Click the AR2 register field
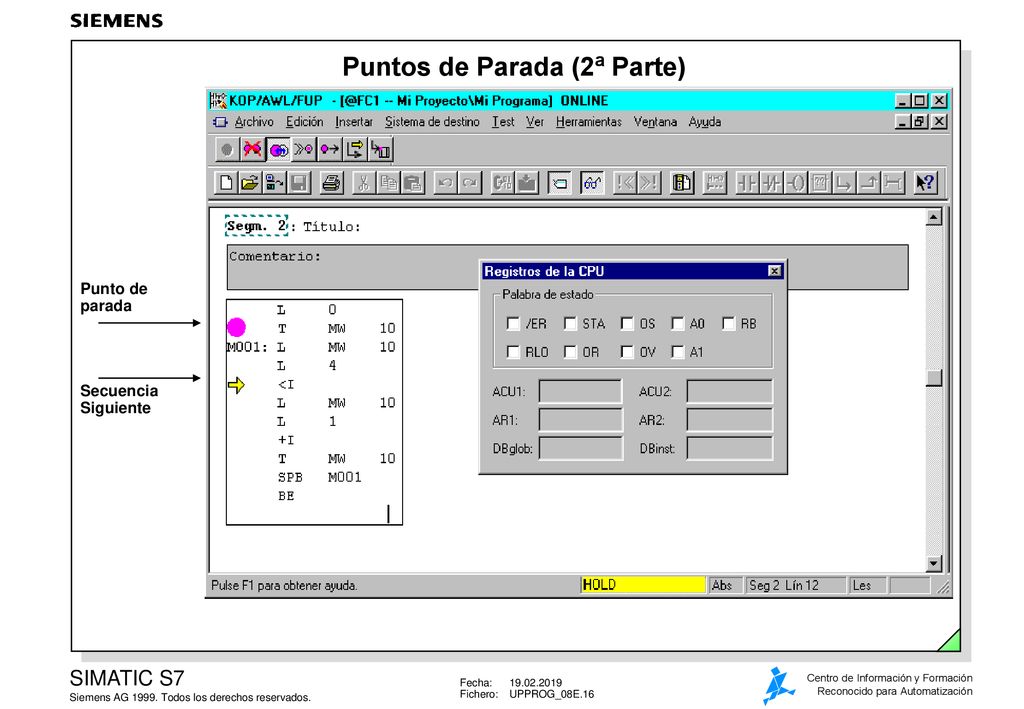Screen dimensions: 1024x709 729,420
